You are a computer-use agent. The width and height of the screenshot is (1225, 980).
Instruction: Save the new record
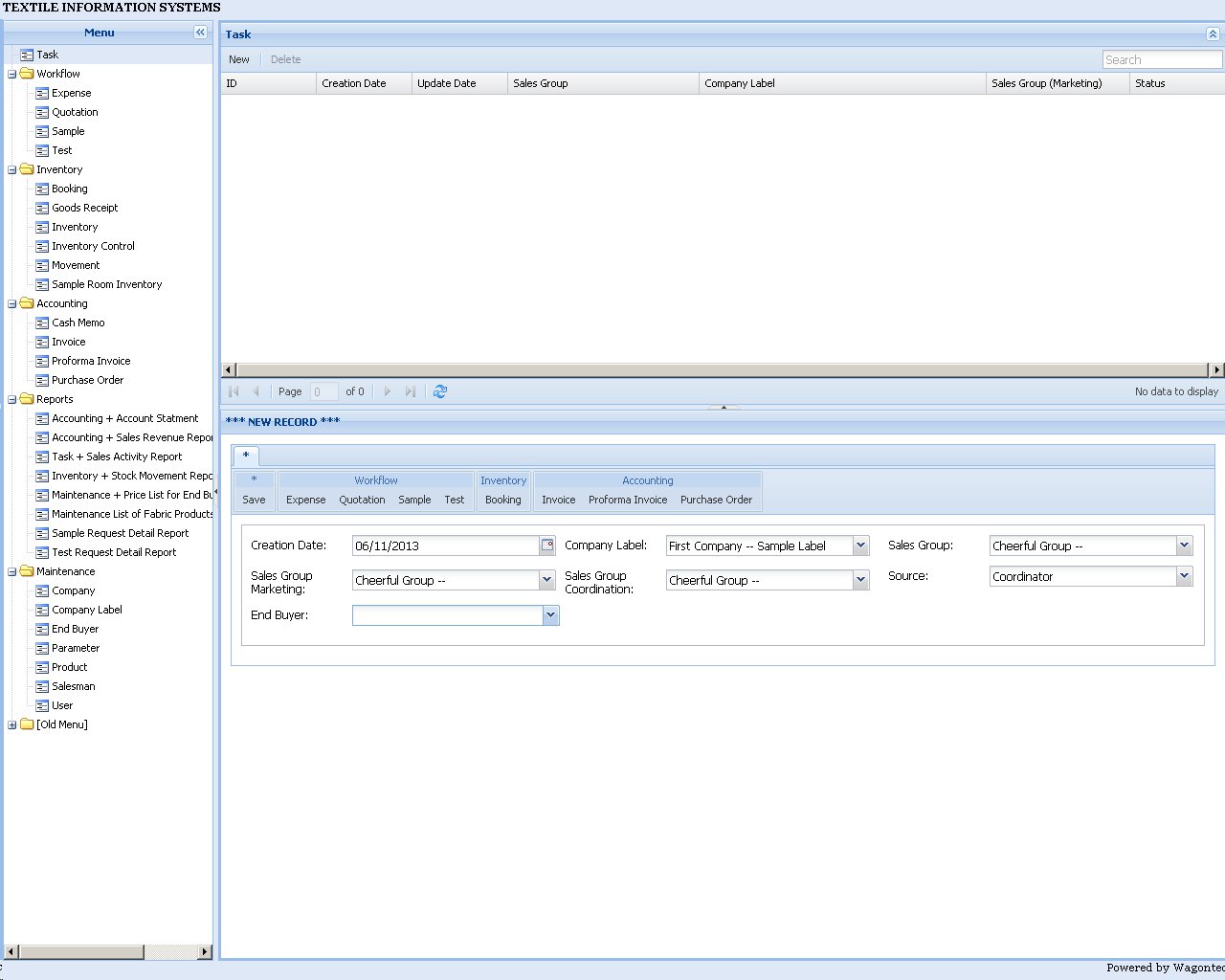click(254, 500)
